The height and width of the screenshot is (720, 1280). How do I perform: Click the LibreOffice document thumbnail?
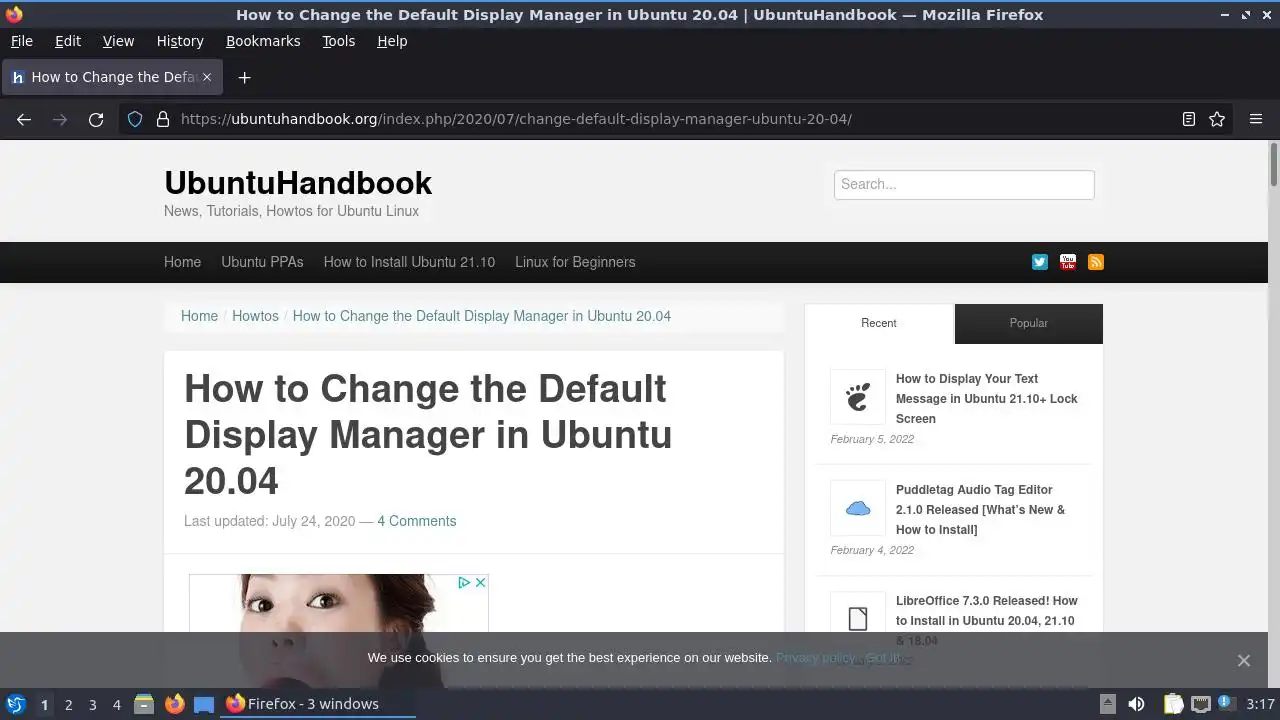click(x=858, y=618)
